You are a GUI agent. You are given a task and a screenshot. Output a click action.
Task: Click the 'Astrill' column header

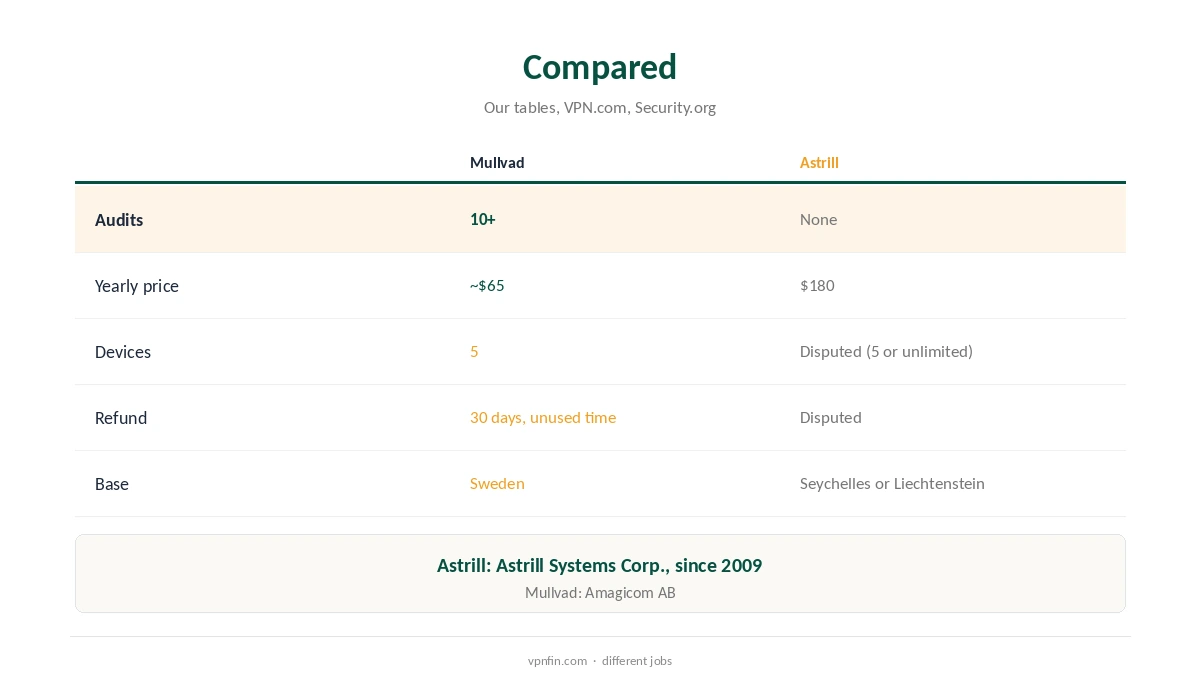coord(819,162)
